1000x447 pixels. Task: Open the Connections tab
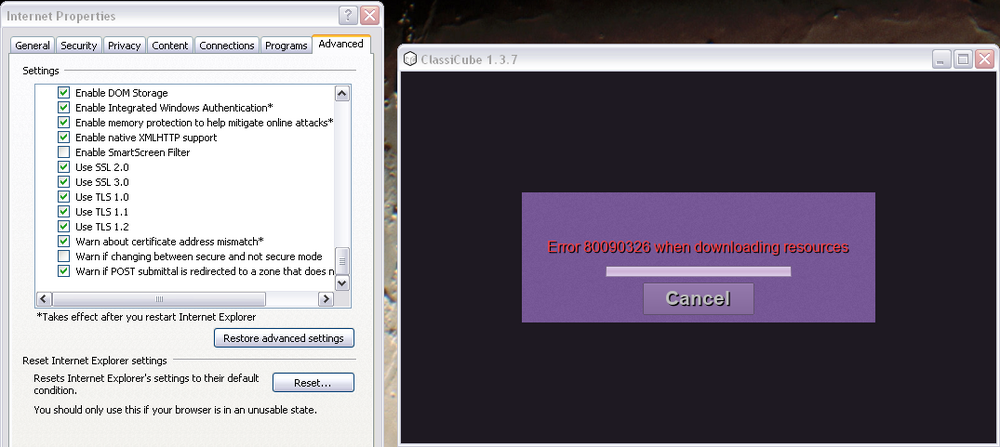[x=226, y=45]
